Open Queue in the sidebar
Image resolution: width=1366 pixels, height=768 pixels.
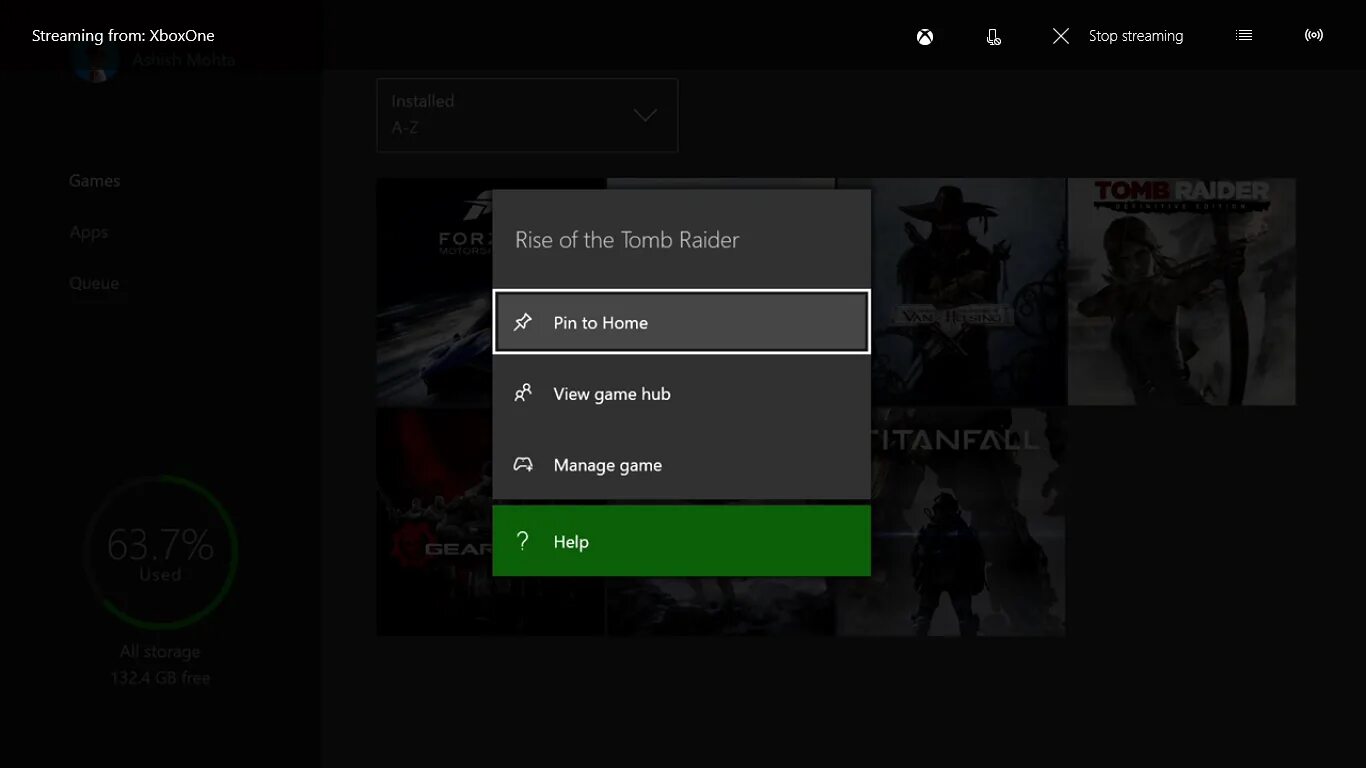(x=94, y=283)
